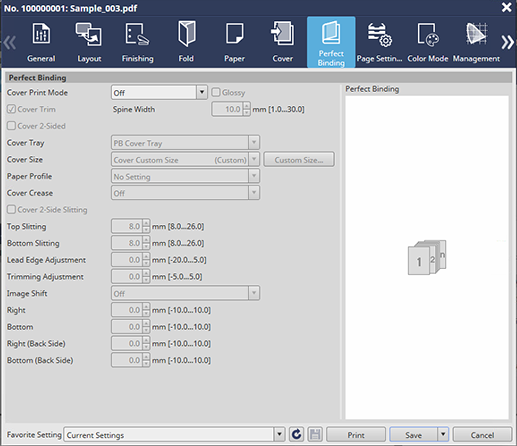Select the Cover icon
This screenshot has width=517, height=446.
click(282, 33)
